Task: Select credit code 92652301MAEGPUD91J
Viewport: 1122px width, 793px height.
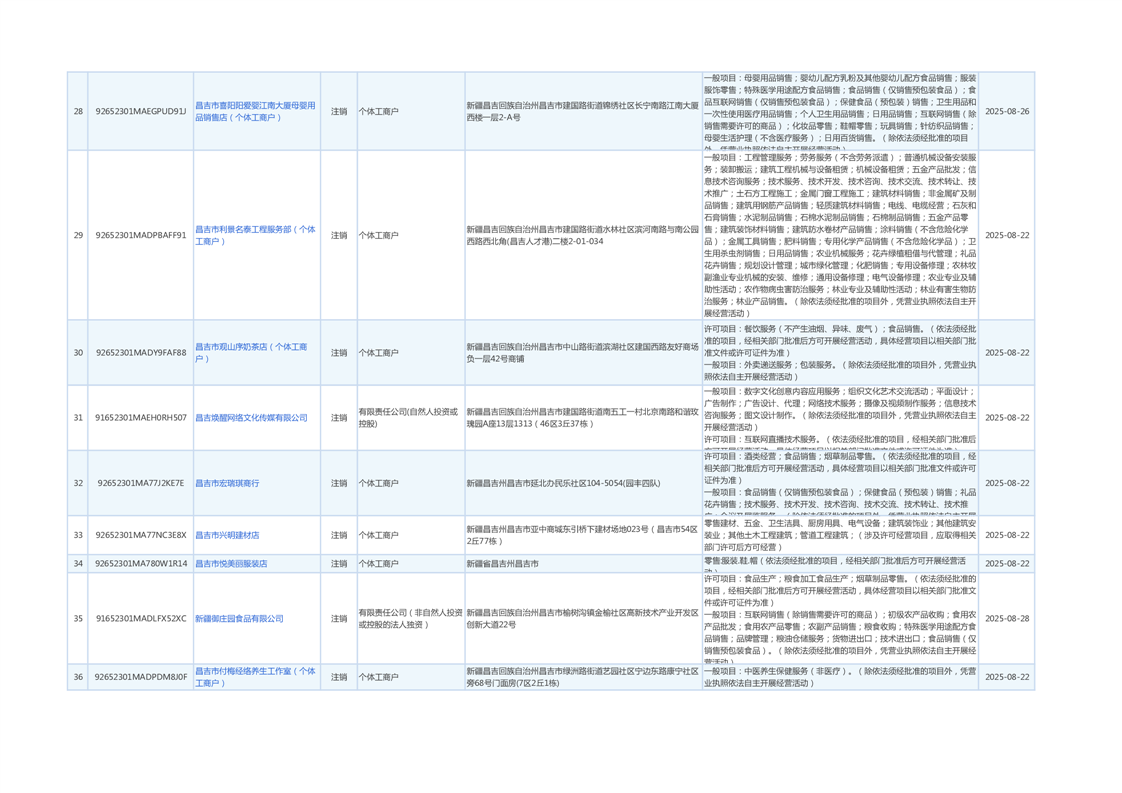Action: (141, 111)
